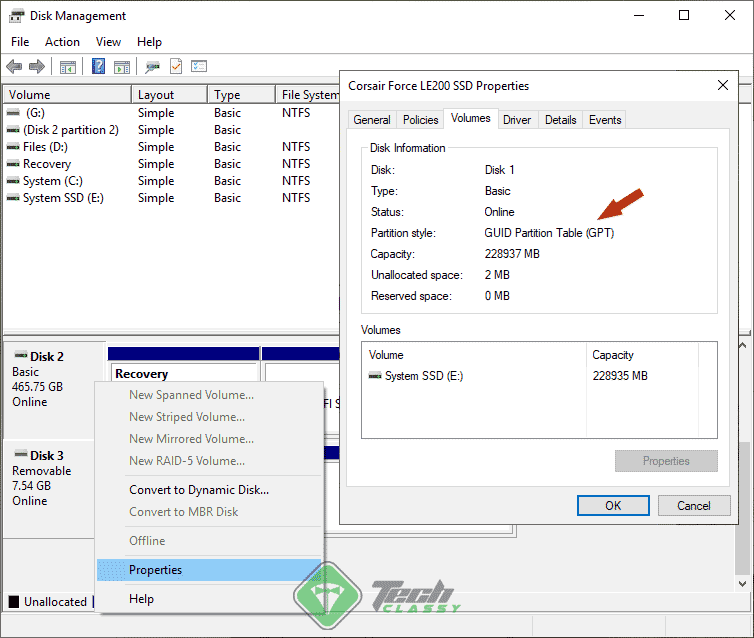
Task: Select the System (C:) volume row
Action: point(171,181)
